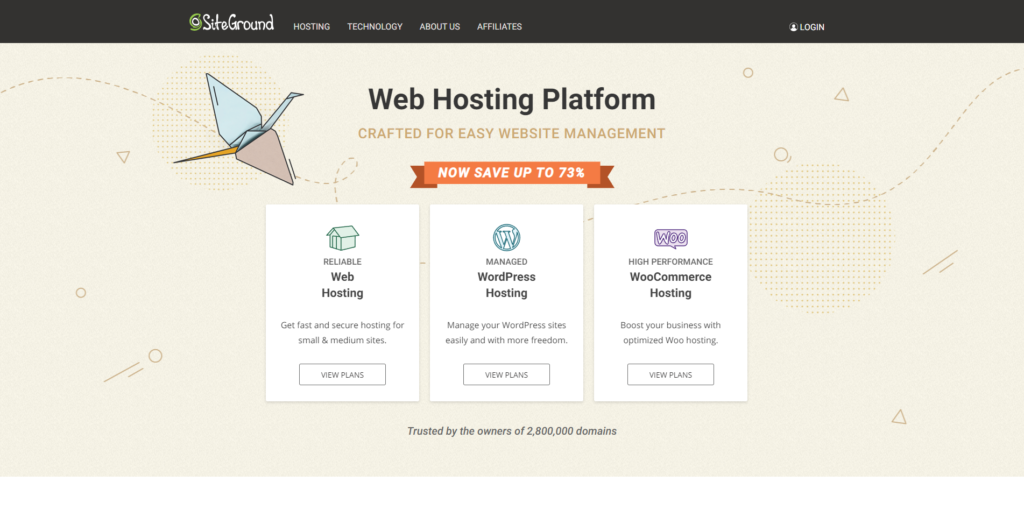Click the origami crane illustration
This screenshot has height=517, width=1024.
(238, 129)
